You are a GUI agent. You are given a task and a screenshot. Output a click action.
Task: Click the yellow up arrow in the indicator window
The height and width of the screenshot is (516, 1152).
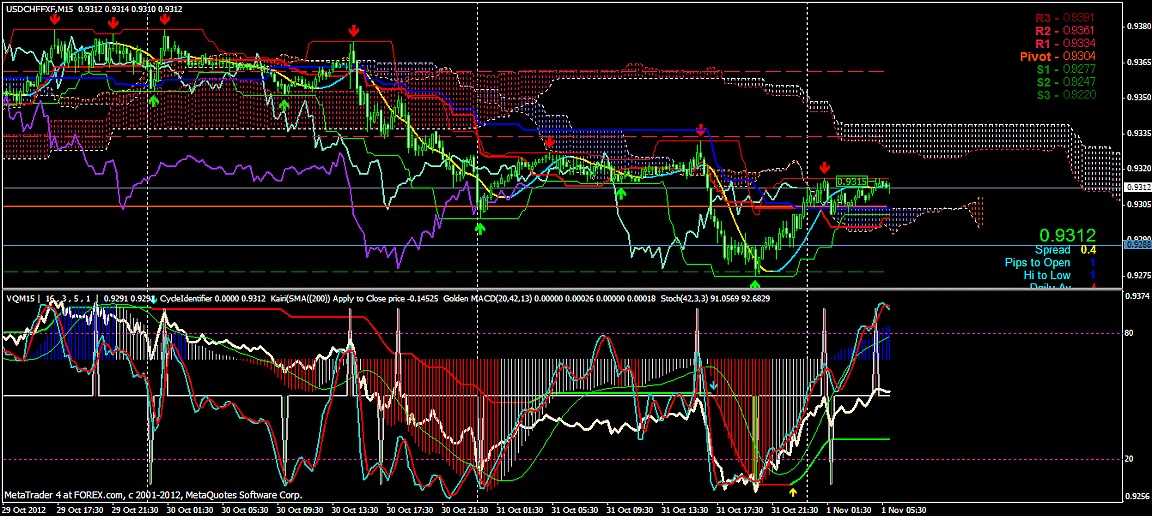point(793,491)
